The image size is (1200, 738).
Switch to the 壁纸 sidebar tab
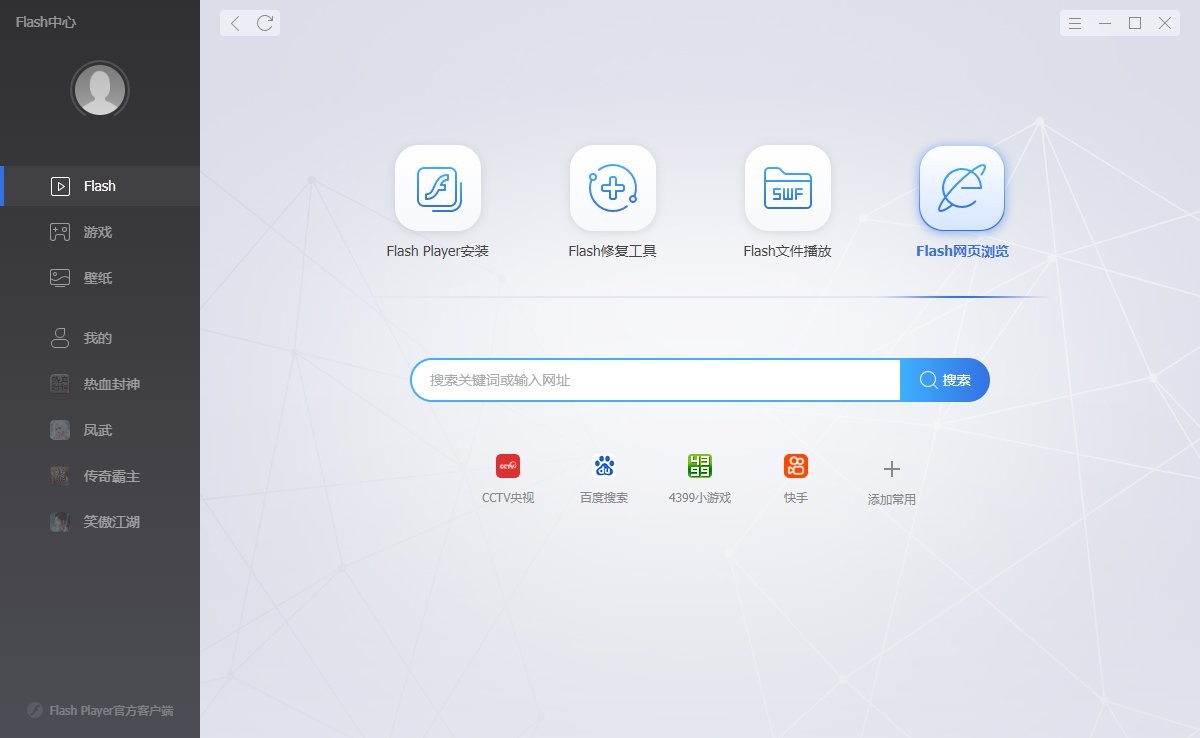point(98,278)
